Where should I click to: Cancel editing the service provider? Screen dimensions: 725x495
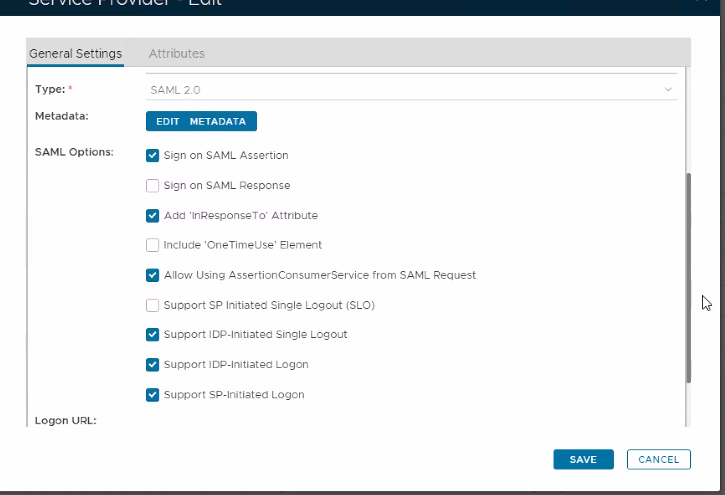click(x=658, y=459)
